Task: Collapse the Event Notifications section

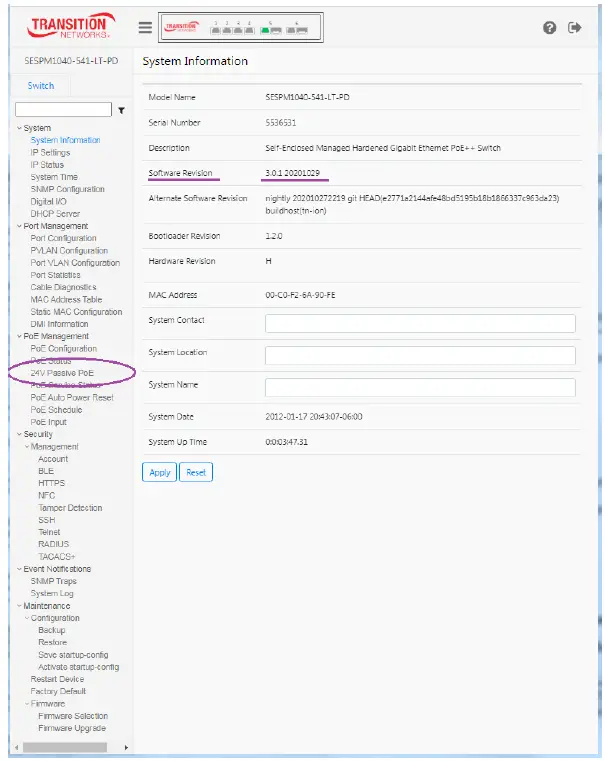Action: [19, 569]
